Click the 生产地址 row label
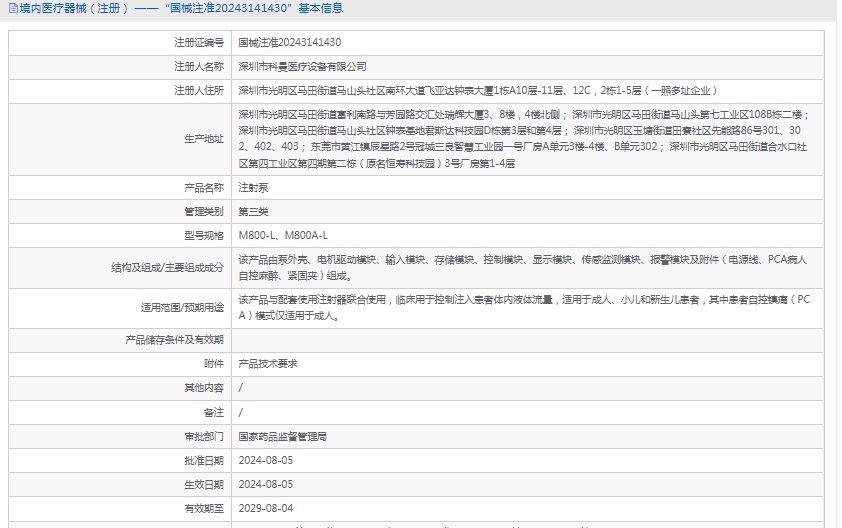Viewport: 842px width, 528px height. point(204,139)
